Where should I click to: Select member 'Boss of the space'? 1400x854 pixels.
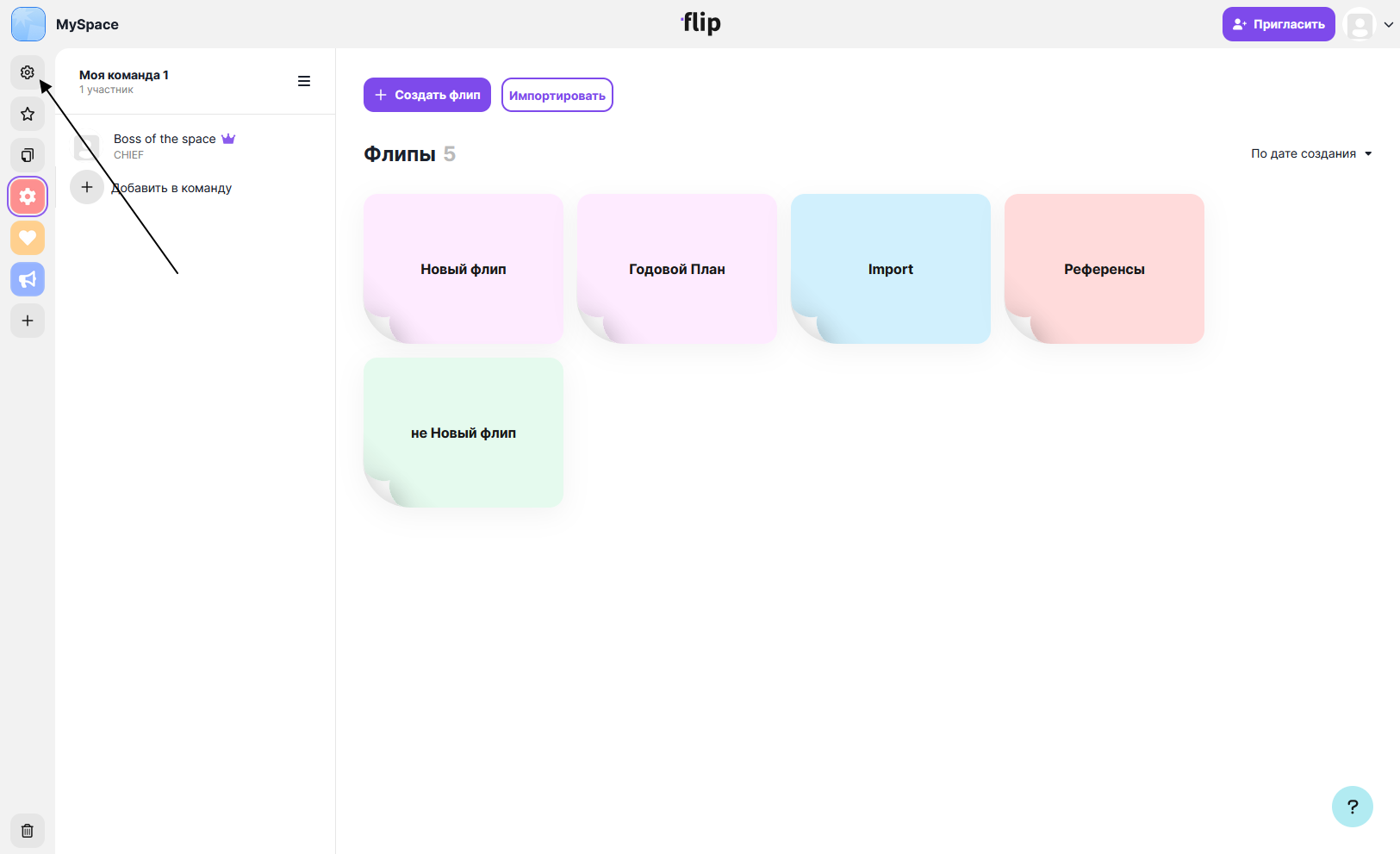point(165,139)
